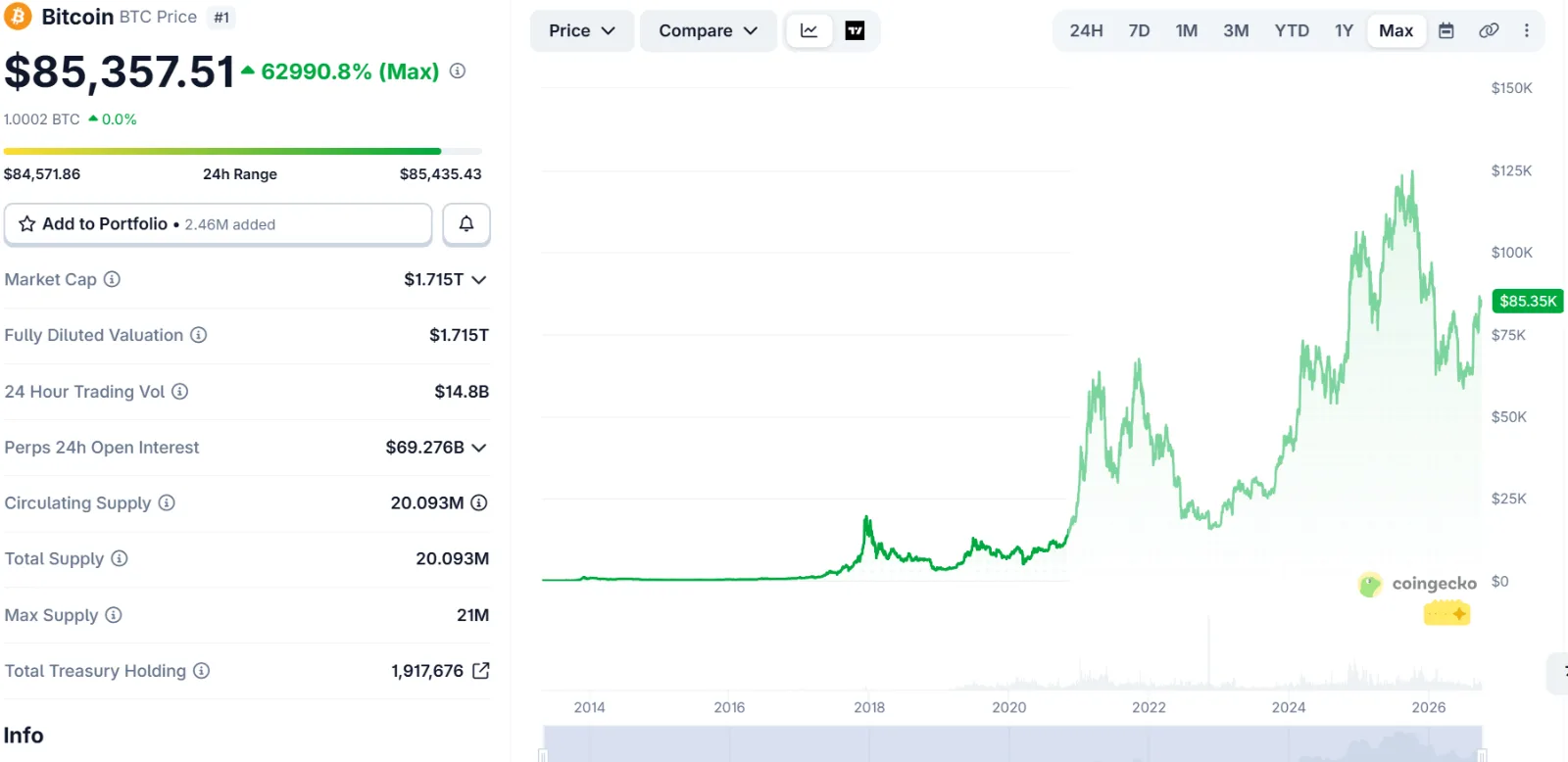Open the Price dropdown
The height and width of the screenshot is (762, 1568).
[582, 30]
